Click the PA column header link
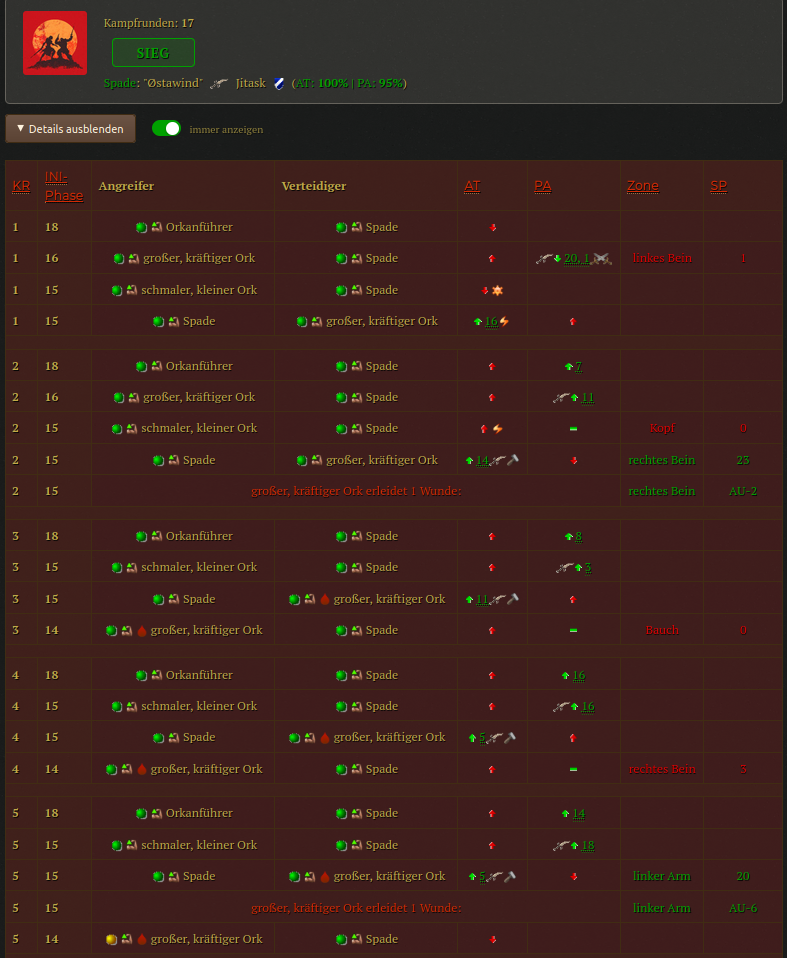Screen dimensions: 787x958 pyautogui.click(x=543, y=186)
